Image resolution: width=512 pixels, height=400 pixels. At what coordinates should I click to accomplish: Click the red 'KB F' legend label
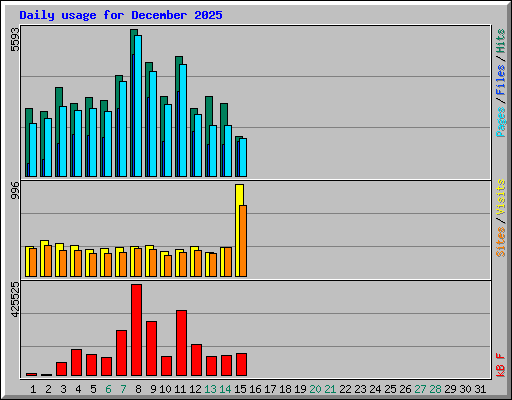501,365
